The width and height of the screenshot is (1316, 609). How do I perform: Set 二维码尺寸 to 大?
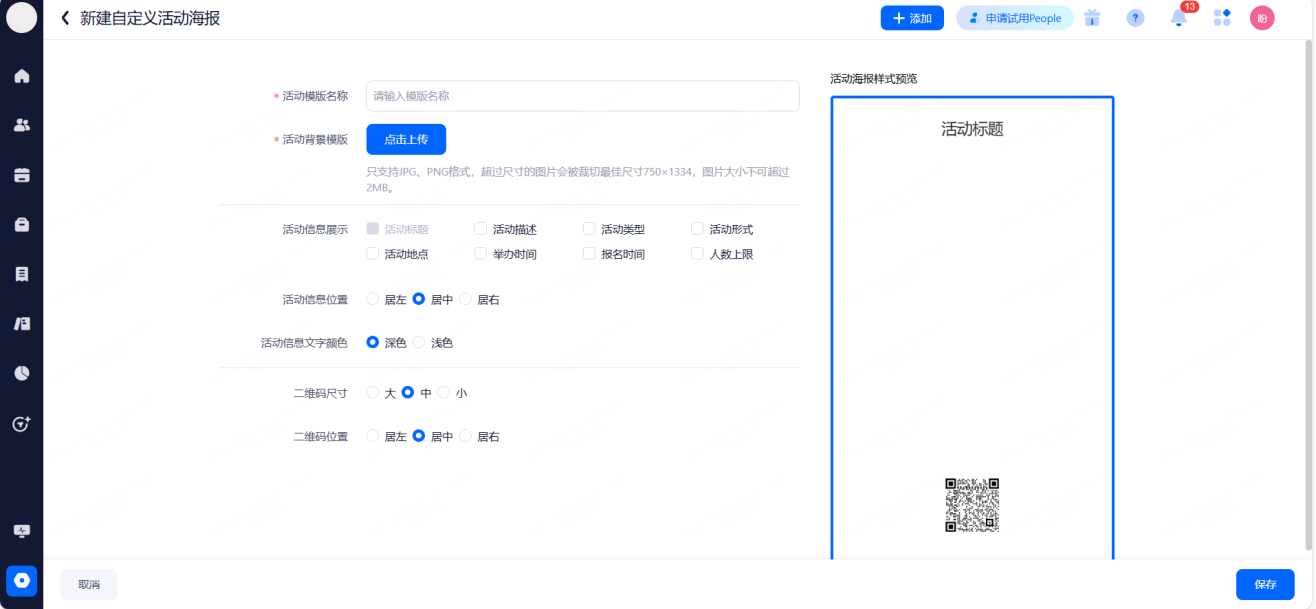tap(373, 393)
